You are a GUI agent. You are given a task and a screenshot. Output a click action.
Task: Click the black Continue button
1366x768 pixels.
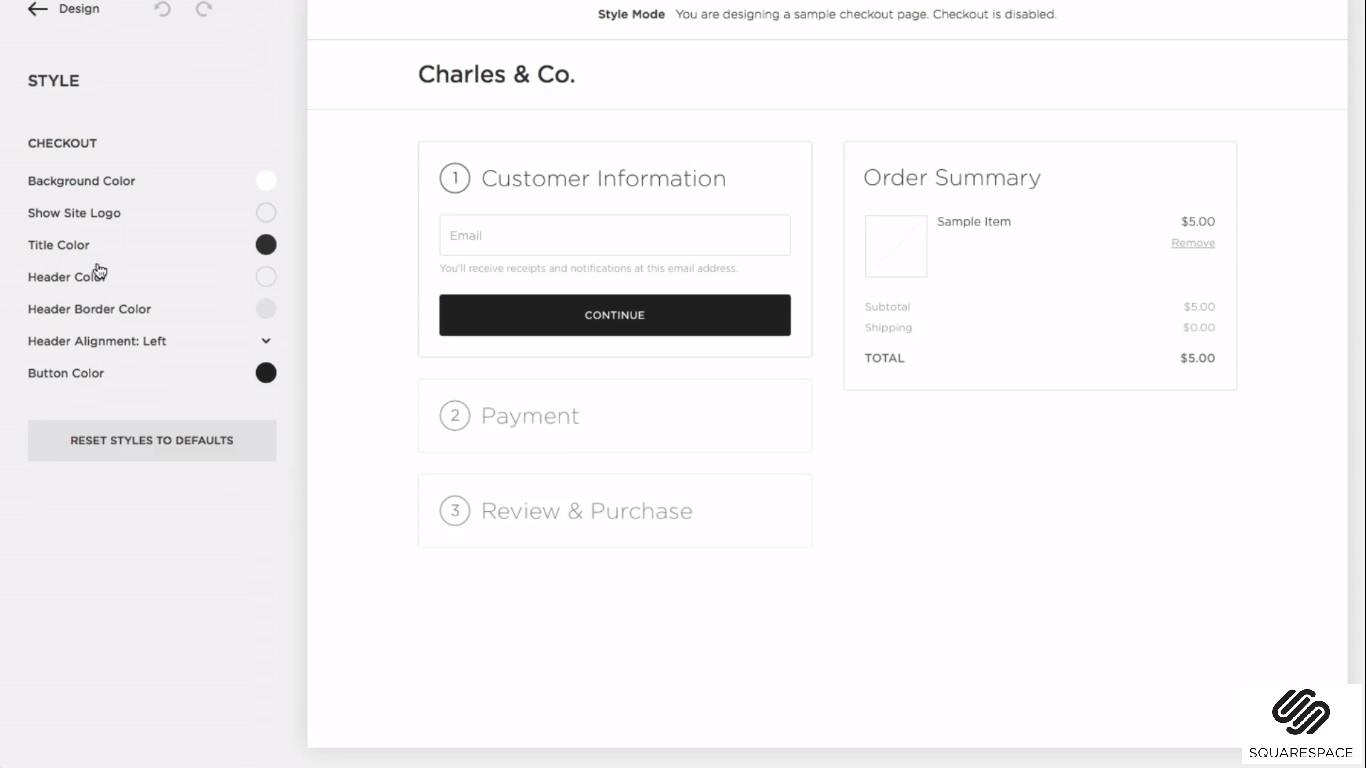(x=615, y=315)
